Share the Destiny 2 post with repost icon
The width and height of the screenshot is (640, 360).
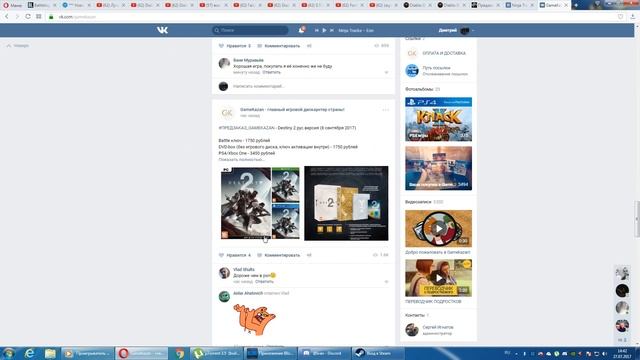point(309,255)
